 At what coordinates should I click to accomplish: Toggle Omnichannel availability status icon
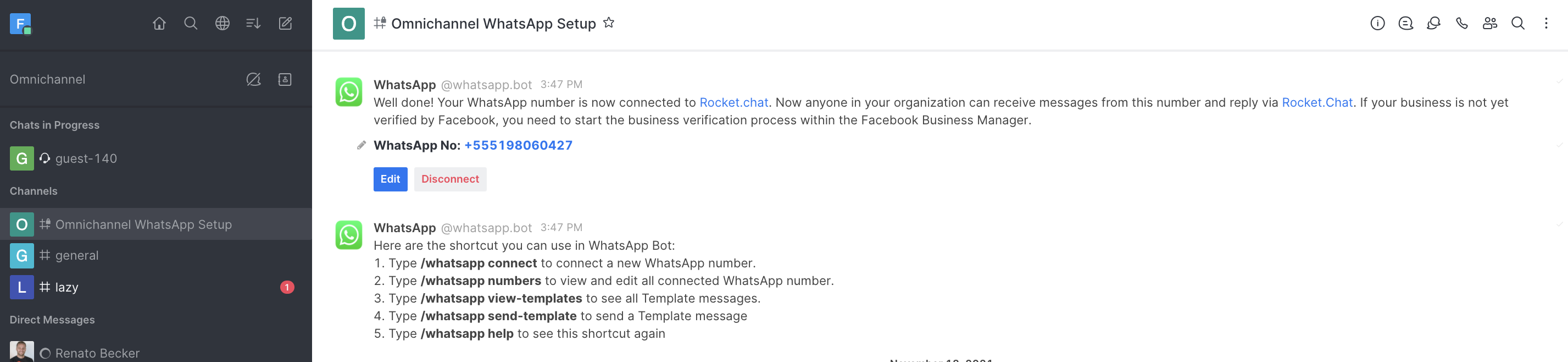(x=253, y=79)
